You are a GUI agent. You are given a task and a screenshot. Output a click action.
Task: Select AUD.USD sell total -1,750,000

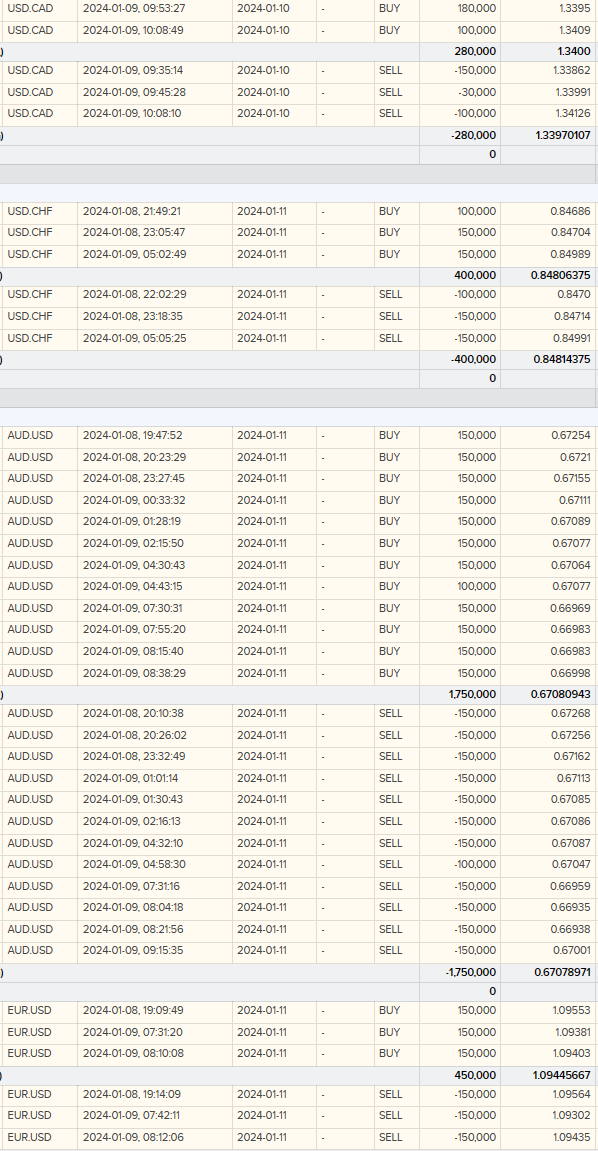click(470, 972)
